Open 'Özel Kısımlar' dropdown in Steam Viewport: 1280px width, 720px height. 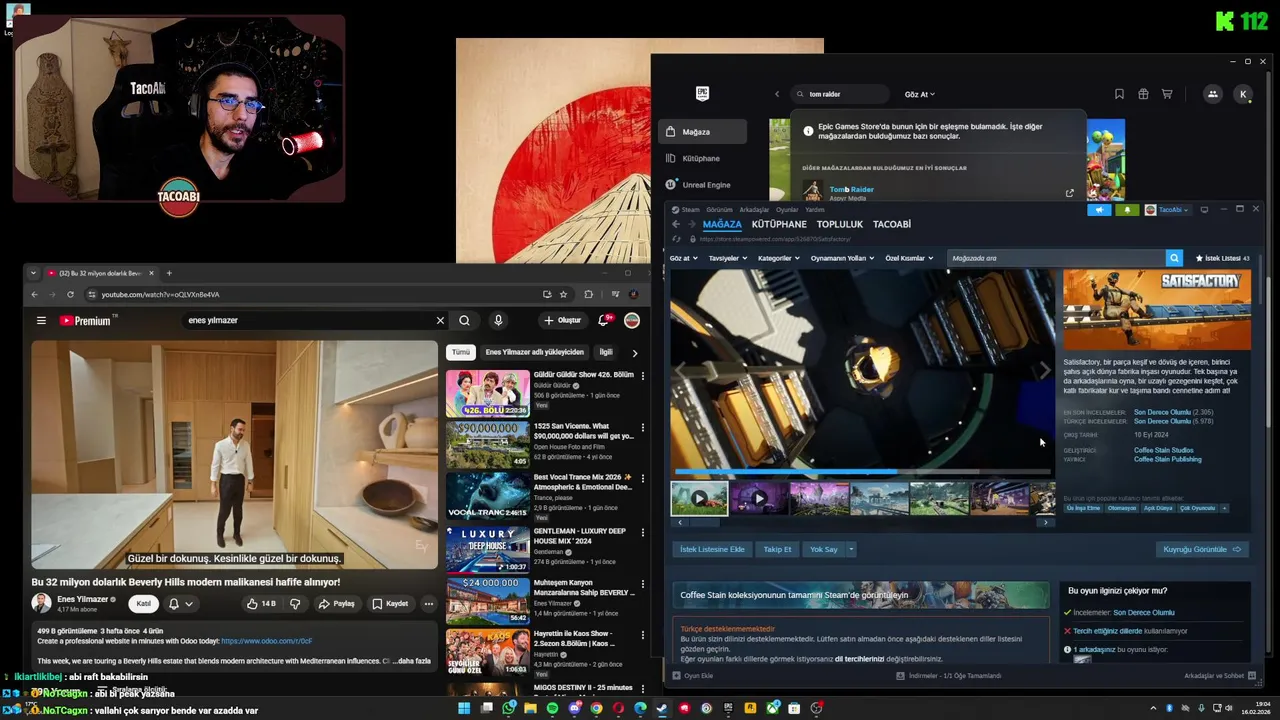tap(909, 258)
